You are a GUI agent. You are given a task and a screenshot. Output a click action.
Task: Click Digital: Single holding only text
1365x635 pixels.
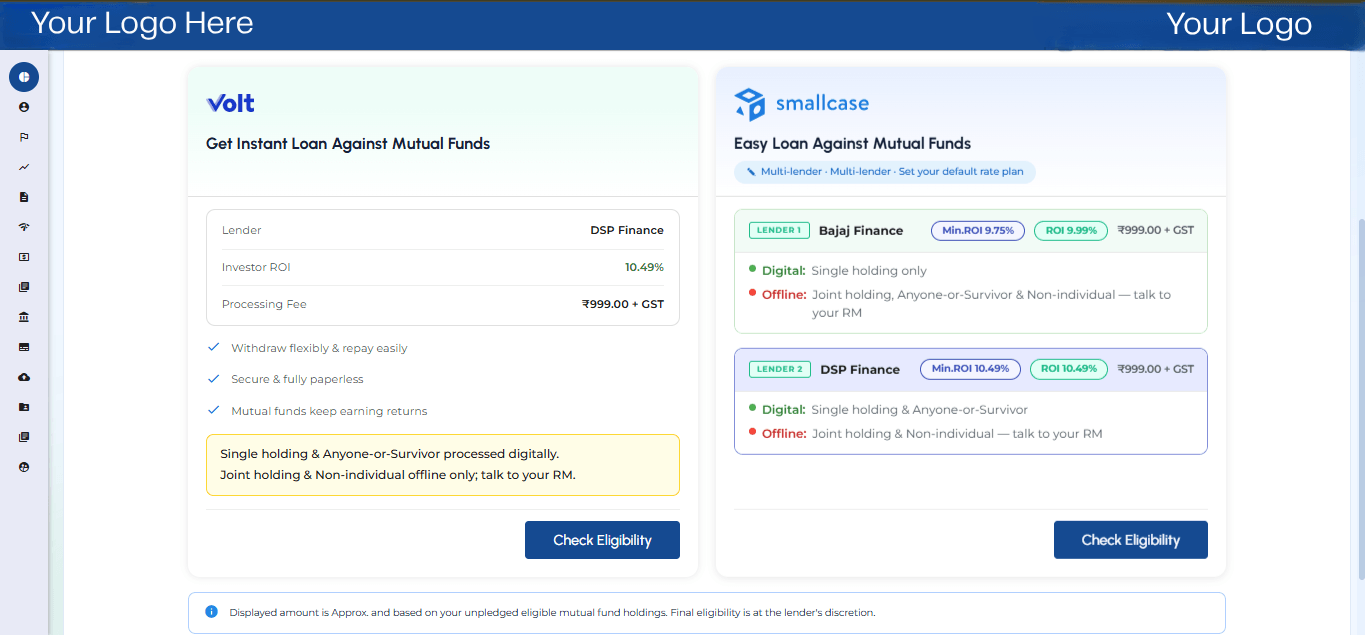(844, 271)
